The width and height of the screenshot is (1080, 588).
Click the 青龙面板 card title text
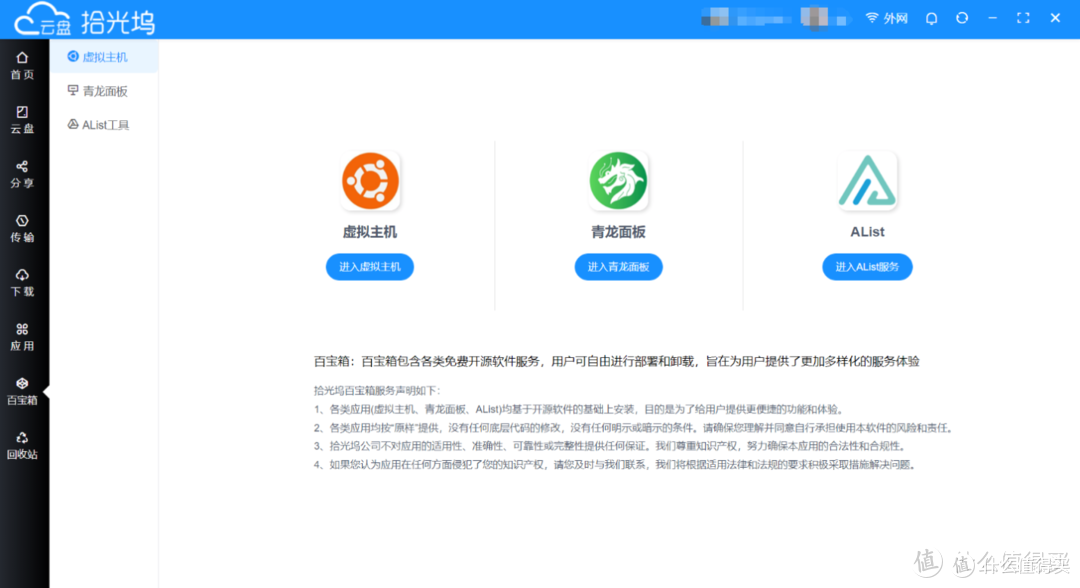click(x=619, y=233)
